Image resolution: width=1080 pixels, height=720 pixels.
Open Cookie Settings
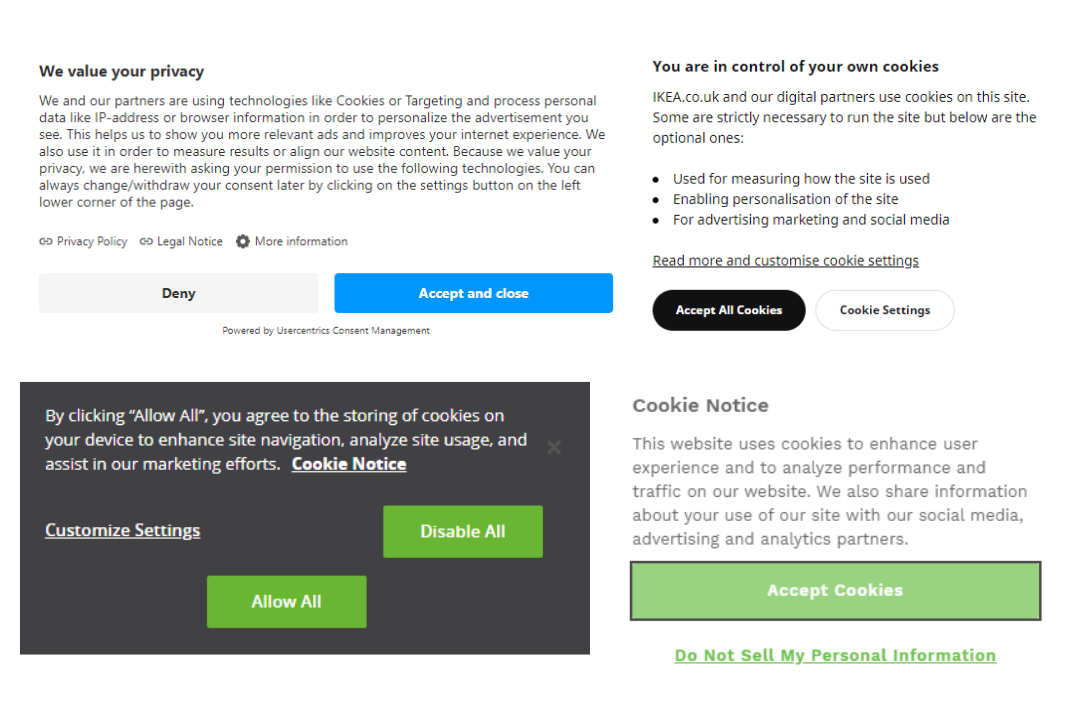point(884,310)
